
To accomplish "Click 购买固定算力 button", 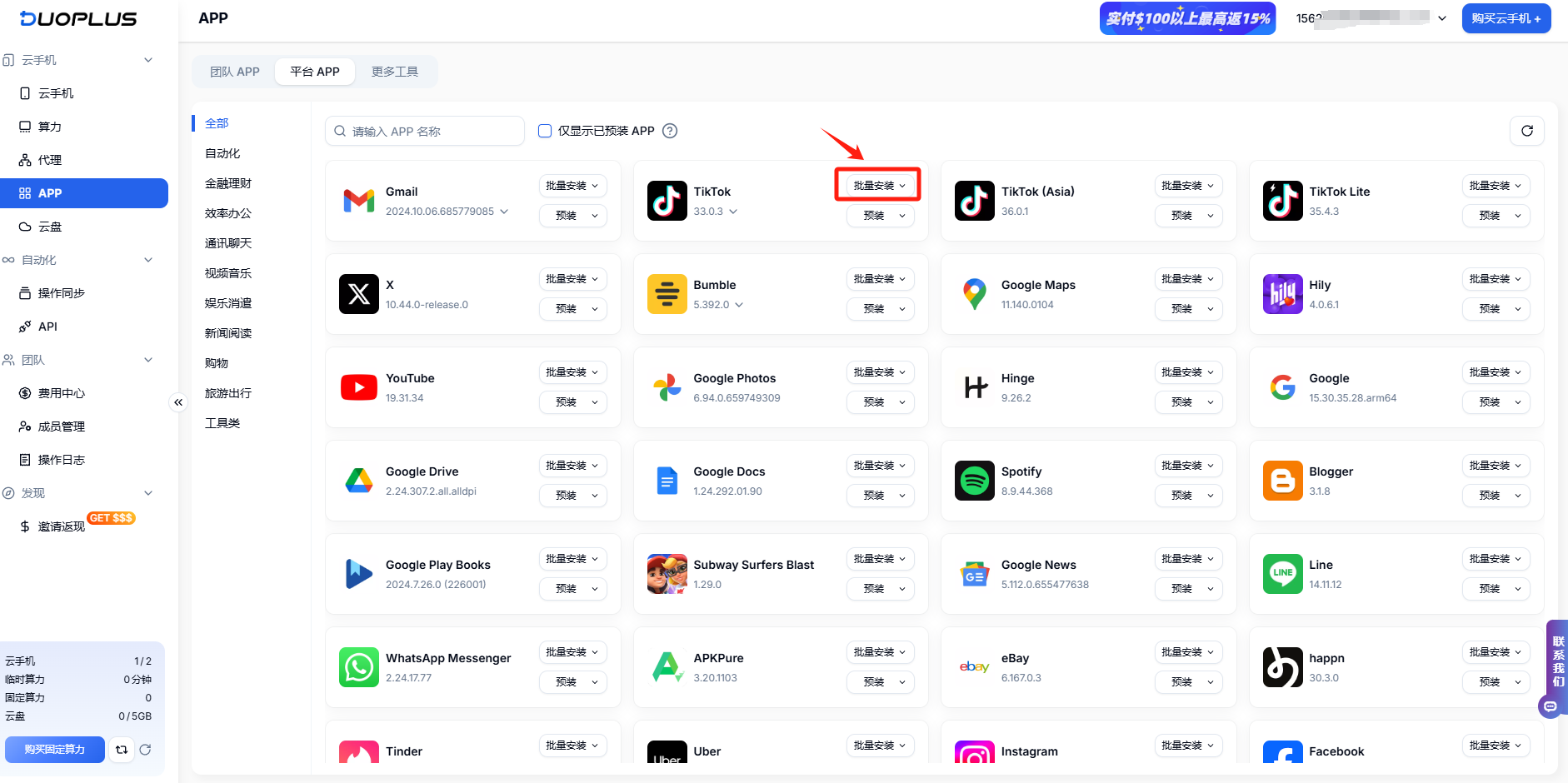I will point(55,750).
